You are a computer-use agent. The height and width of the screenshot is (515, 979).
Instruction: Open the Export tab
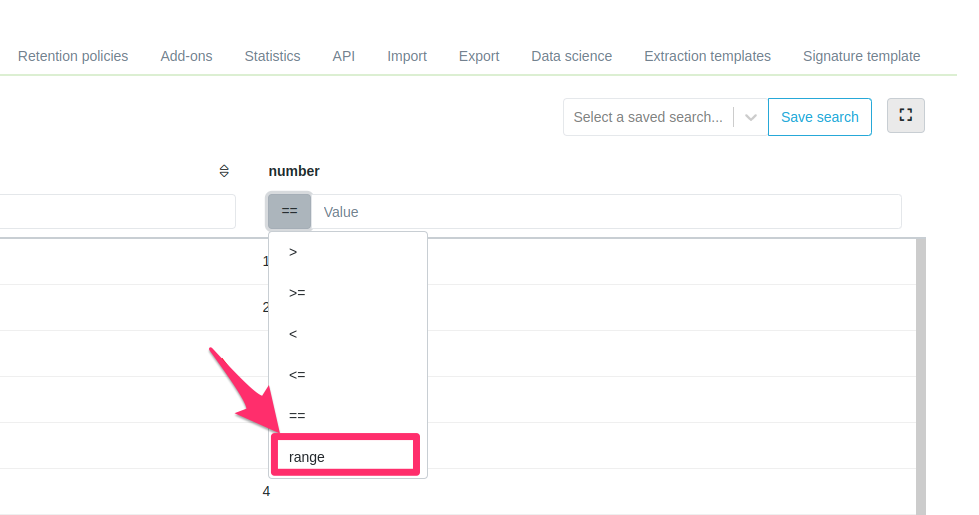pos(479,56)
